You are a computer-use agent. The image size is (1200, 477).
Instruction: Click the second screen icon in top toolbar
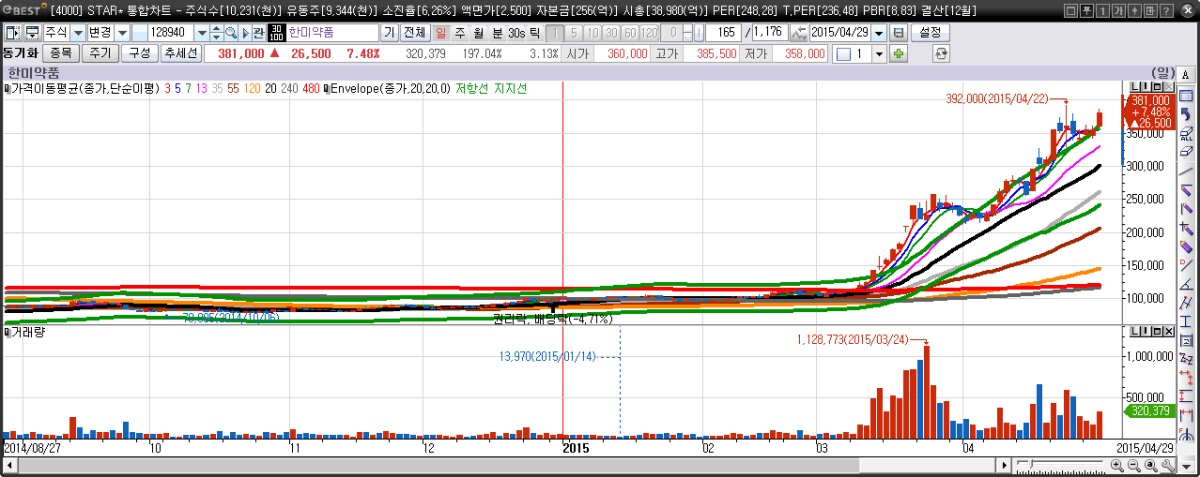(32, 33)
